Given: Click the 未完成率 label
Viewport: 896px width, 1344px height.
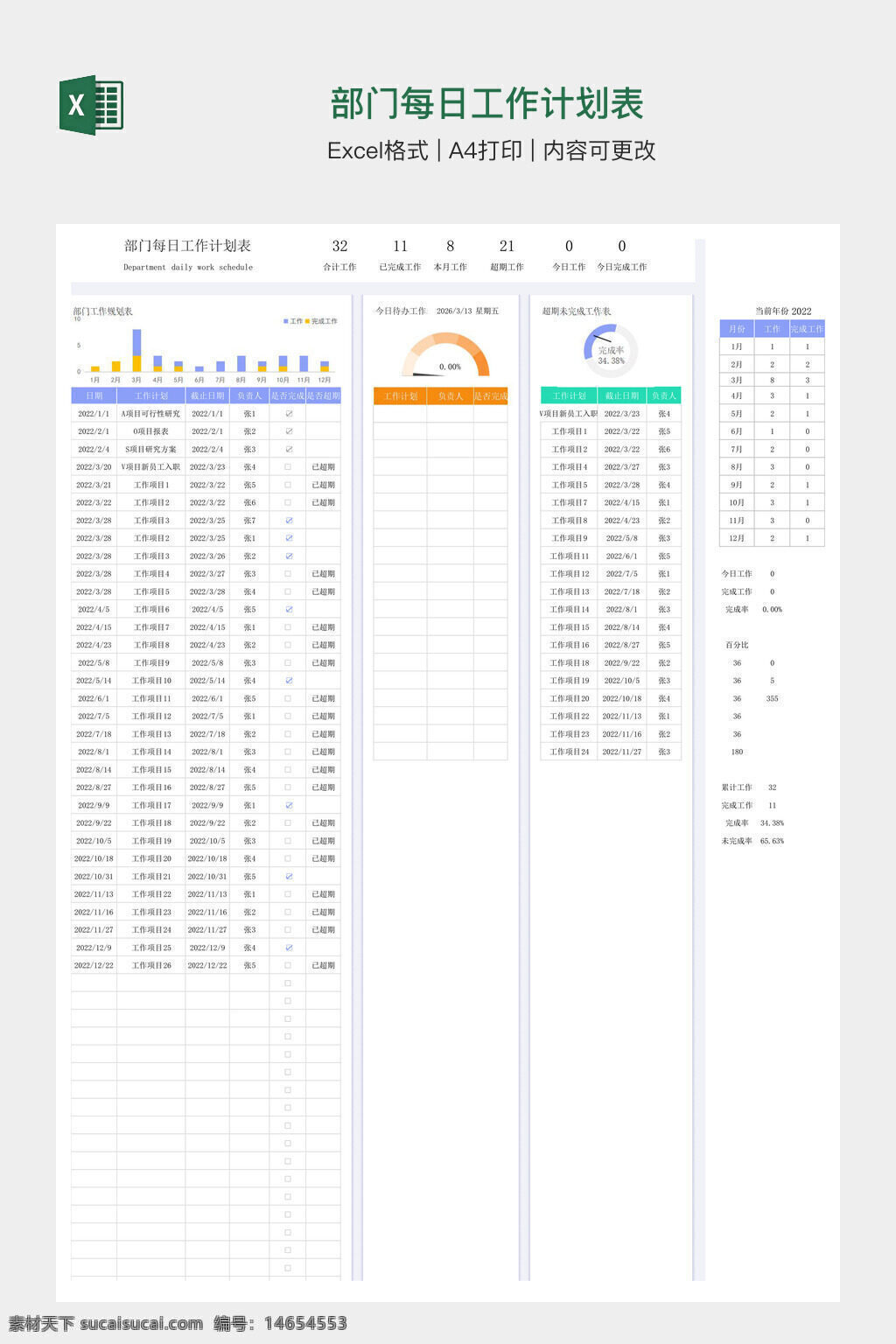Looking at the screenshot, I should point(737,841).
